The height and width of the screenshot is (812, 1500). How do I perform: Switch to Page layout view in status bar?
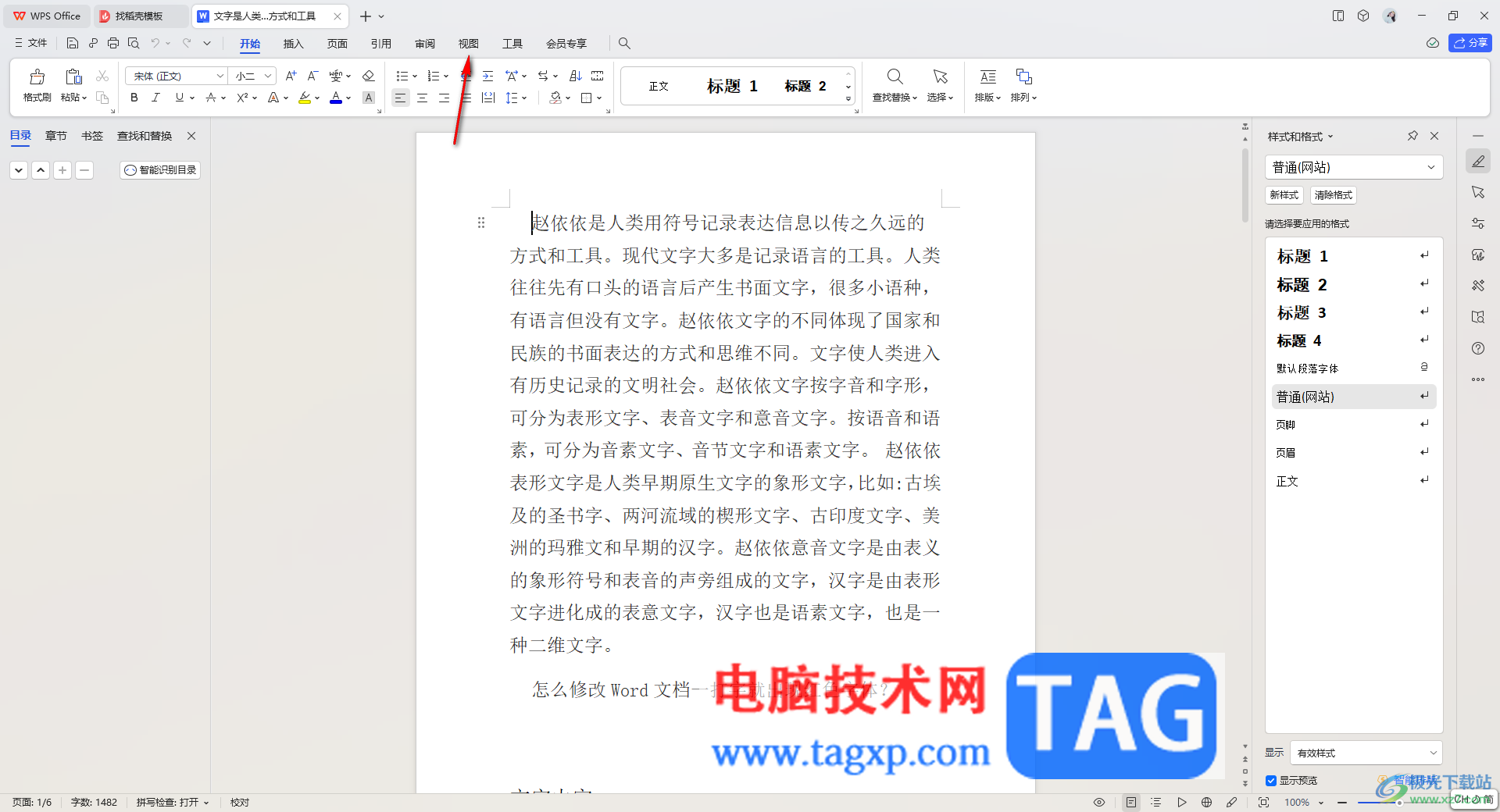[x=1131, y=802]
